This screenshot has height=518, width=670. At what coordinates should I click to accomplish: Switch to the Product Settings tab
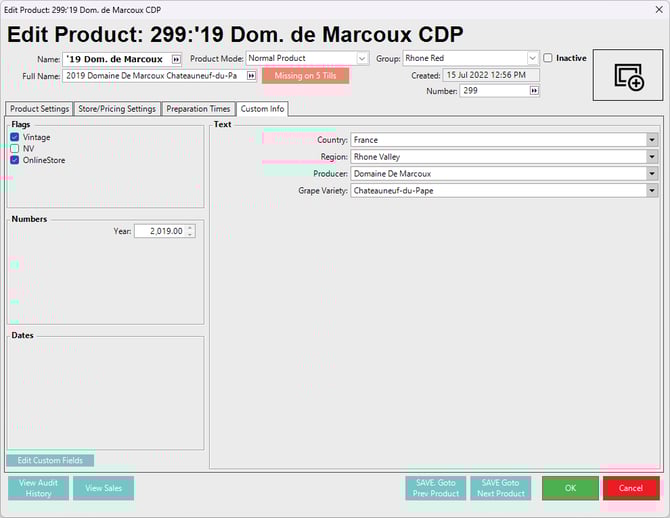(x=39, y=109)
